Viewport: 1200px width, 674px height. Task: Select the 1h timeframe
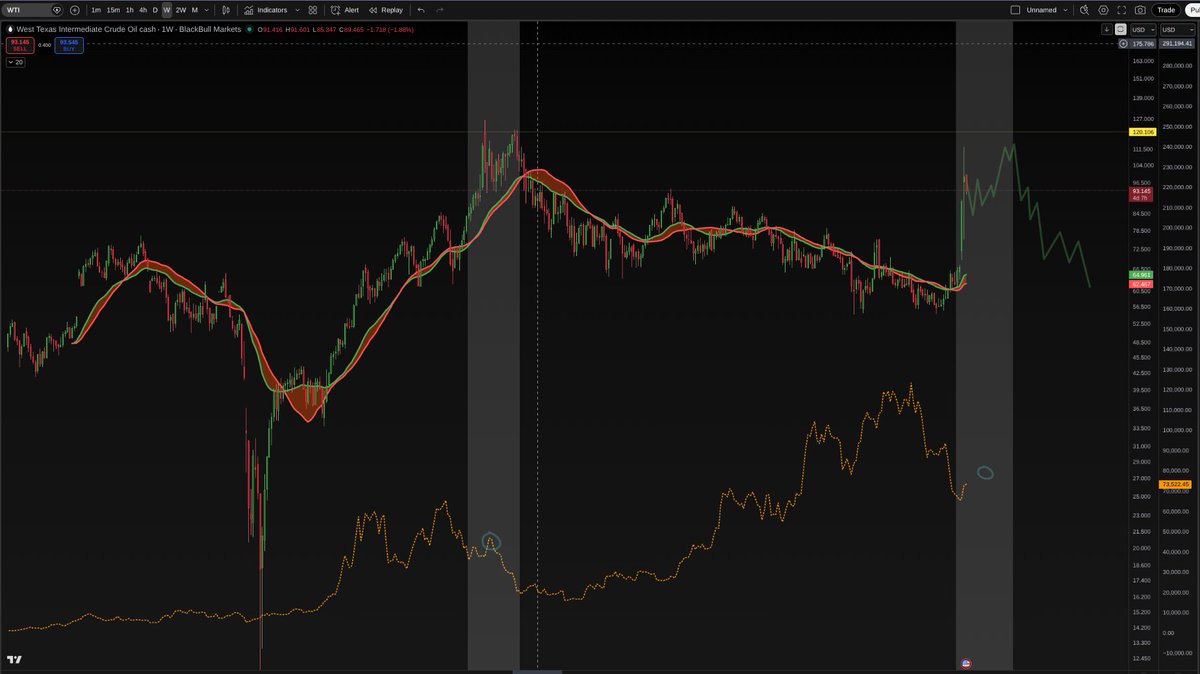(129, 10)
